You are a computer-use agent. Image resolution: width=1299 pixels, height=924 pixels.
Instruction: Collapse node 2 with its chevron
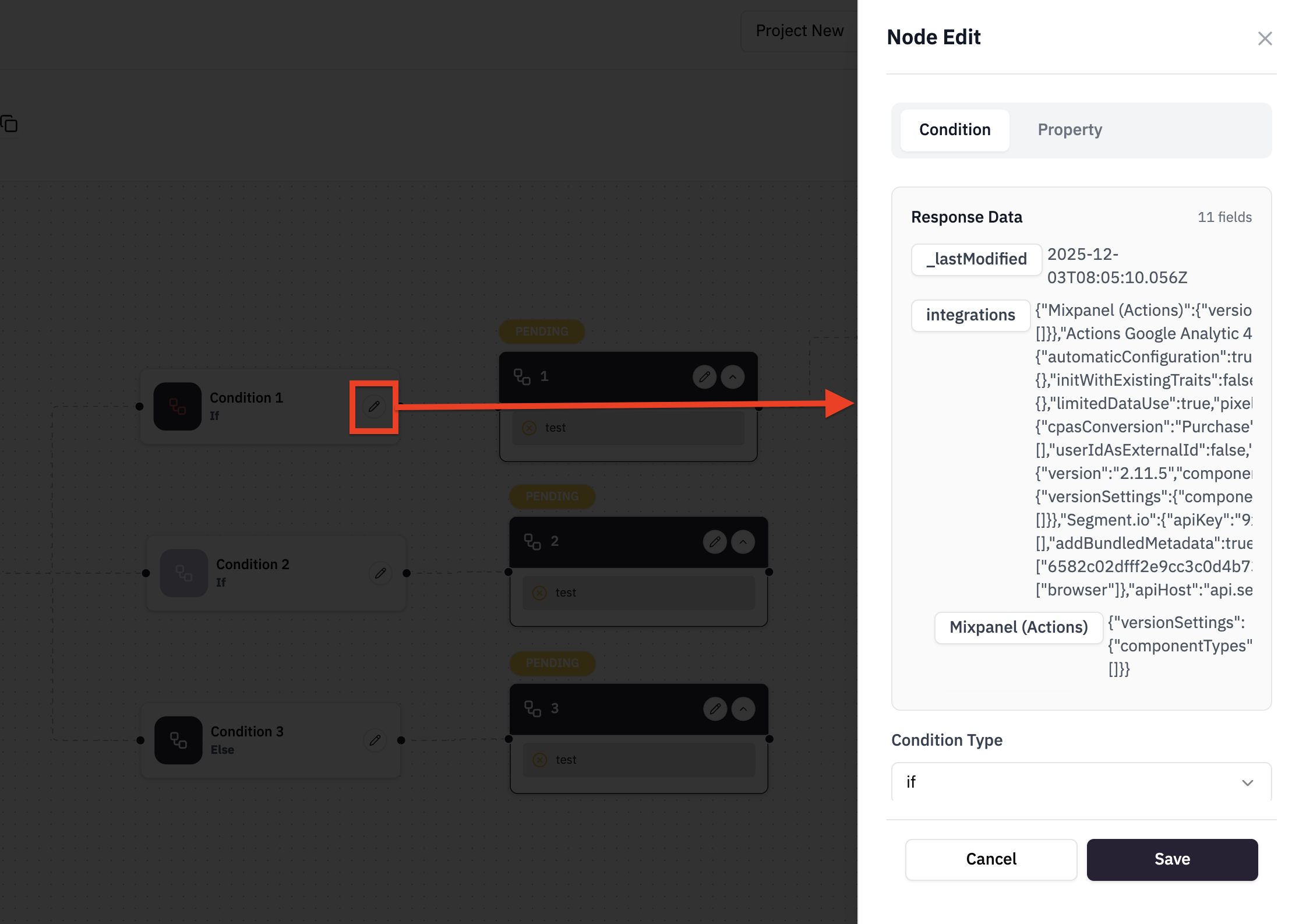point(743,542)
